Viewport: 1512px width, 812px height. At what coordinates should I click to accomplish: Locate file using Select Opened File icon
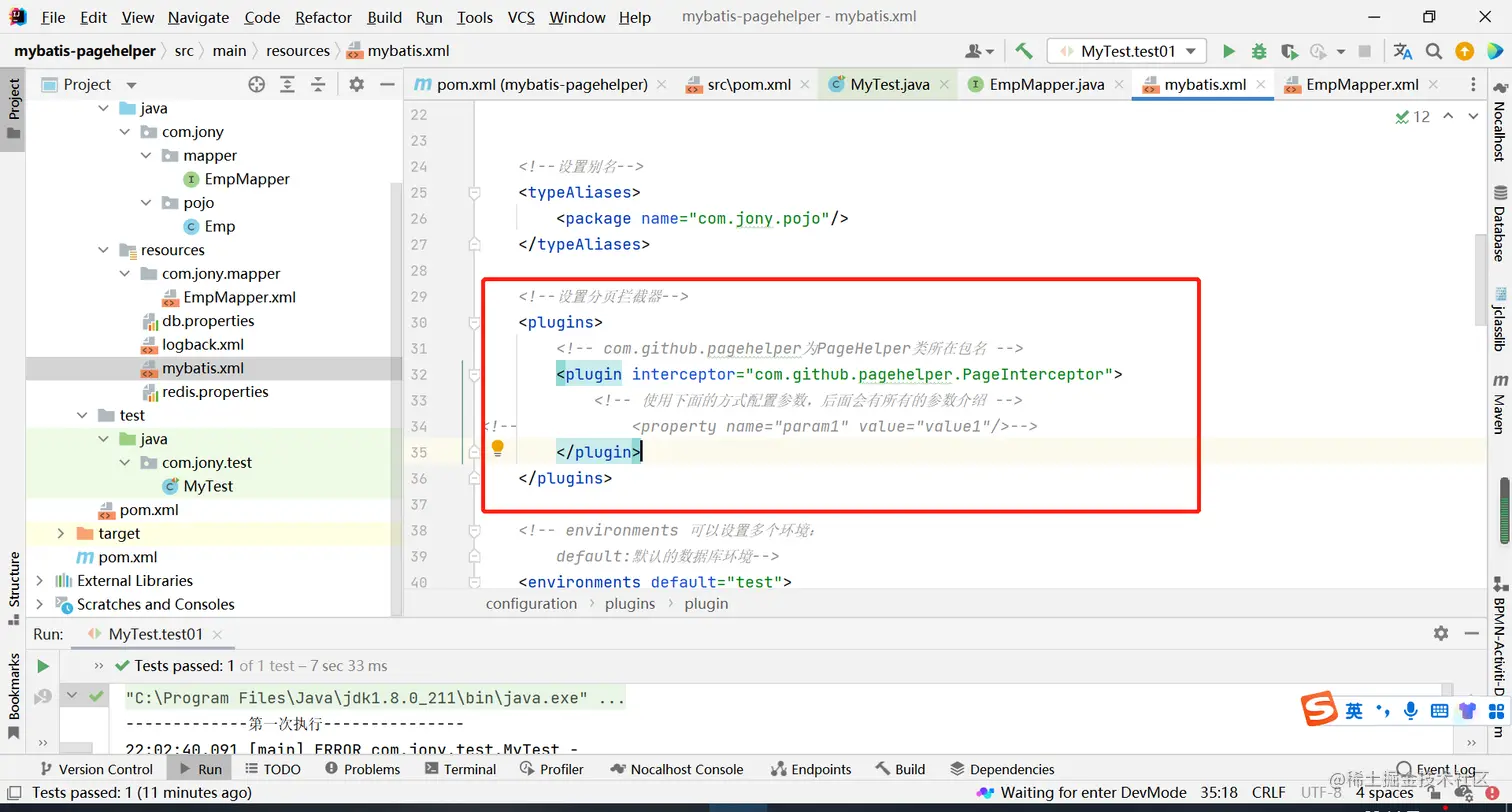(256, 85)
